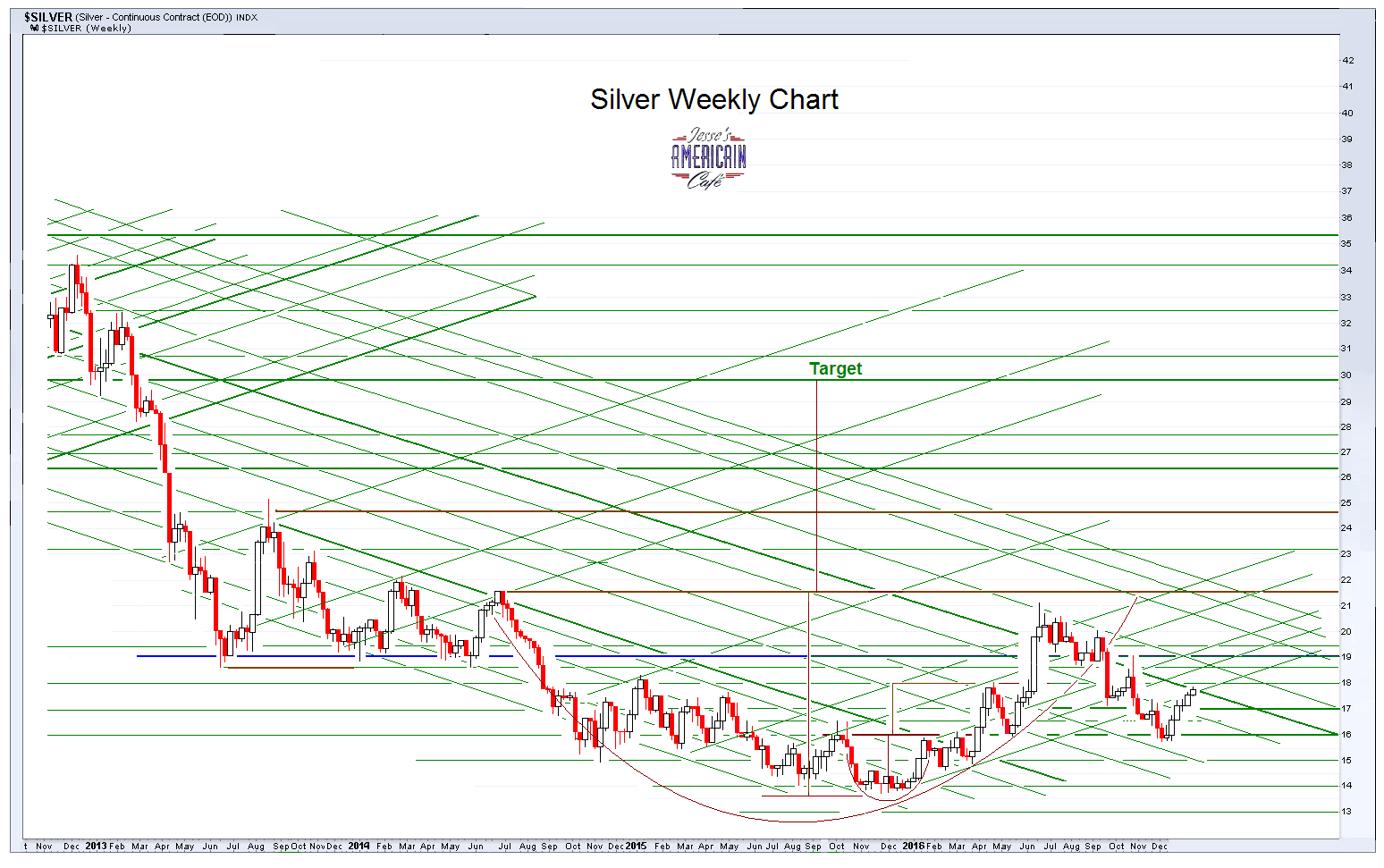1384x868 pixels.
Task: Click the 2013 label on the date axis
Action: 95,844
